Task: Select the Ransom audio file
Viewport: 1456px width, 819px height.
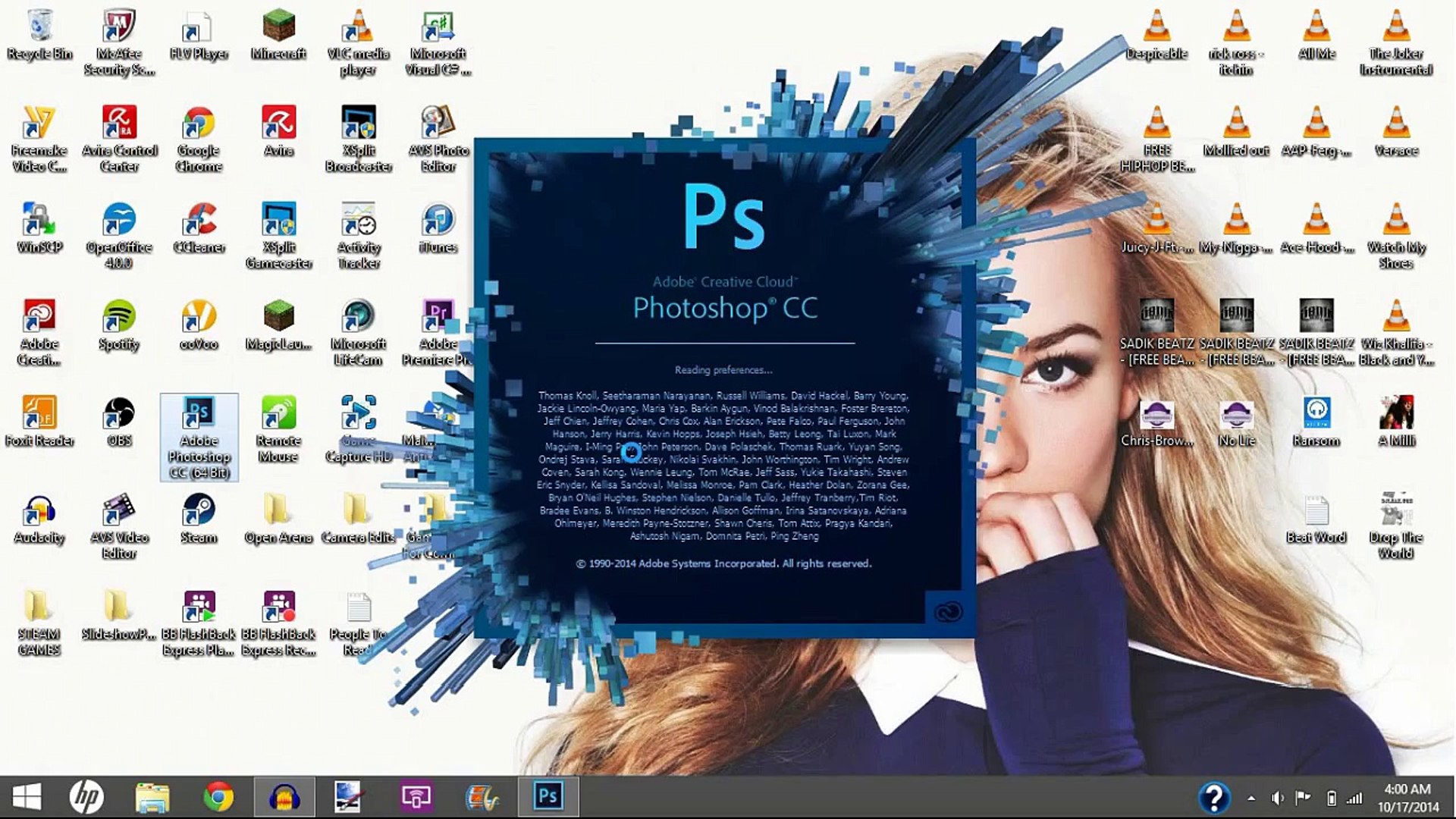Action: click(1316, 422)
